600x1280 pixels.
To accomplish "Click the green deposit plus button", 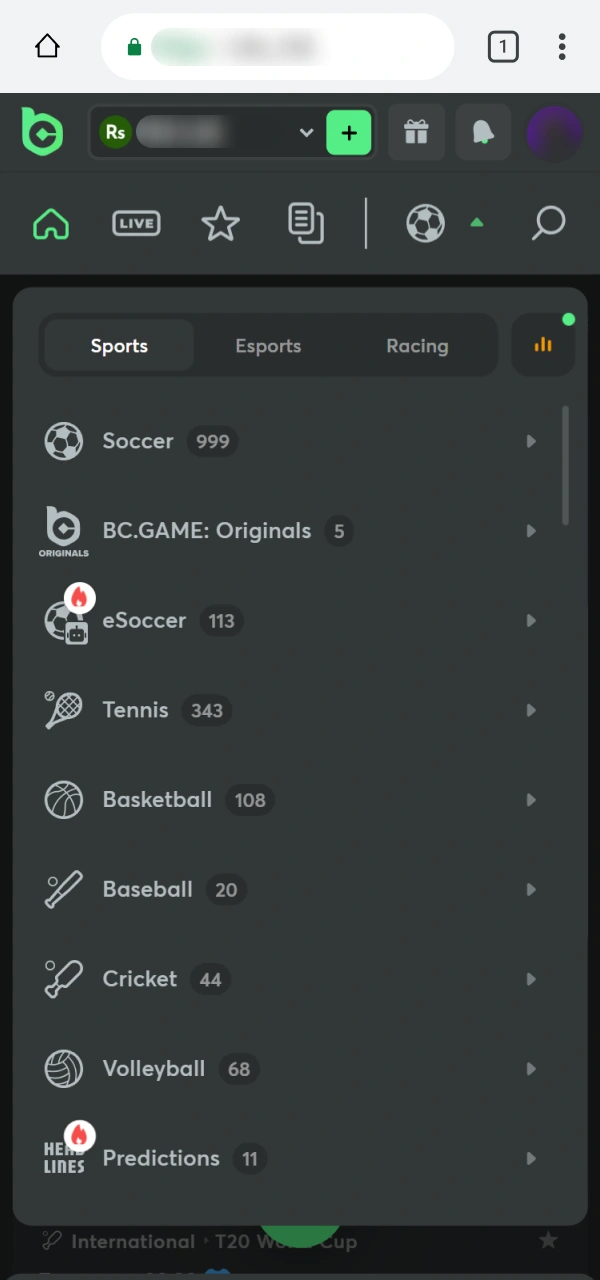I will pyautogui.click(x=348, y=132).
